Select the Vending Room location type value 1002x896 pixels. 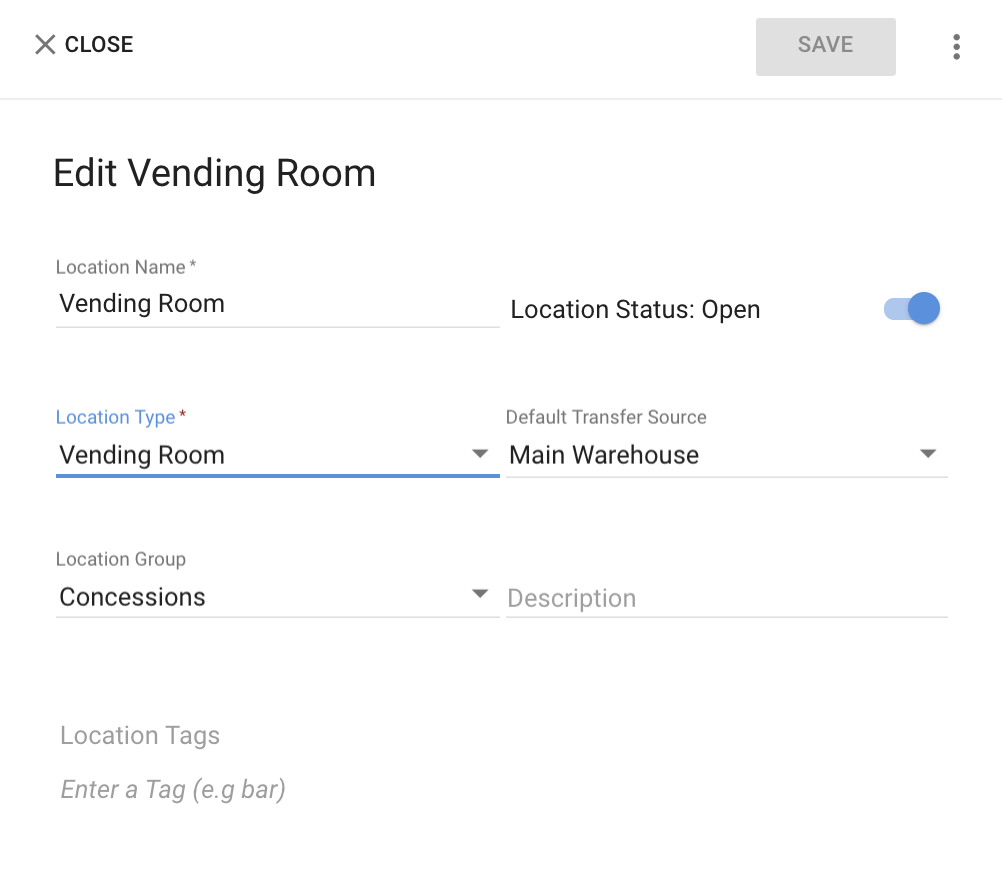pos(142,455)
